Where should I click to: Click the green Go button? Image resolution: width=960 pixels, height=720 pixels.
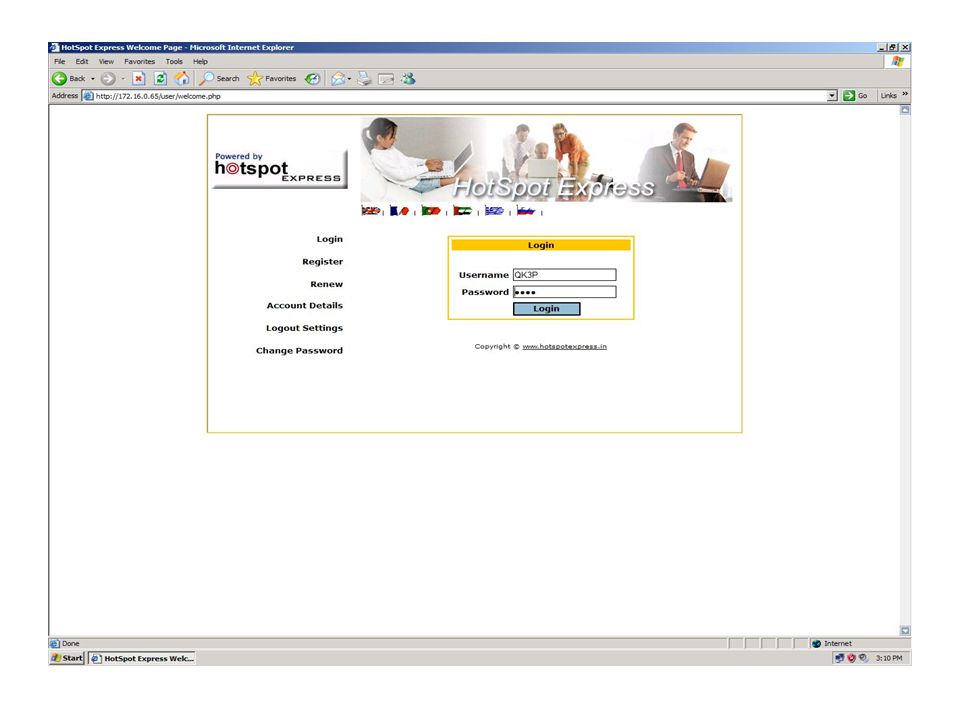855,96
